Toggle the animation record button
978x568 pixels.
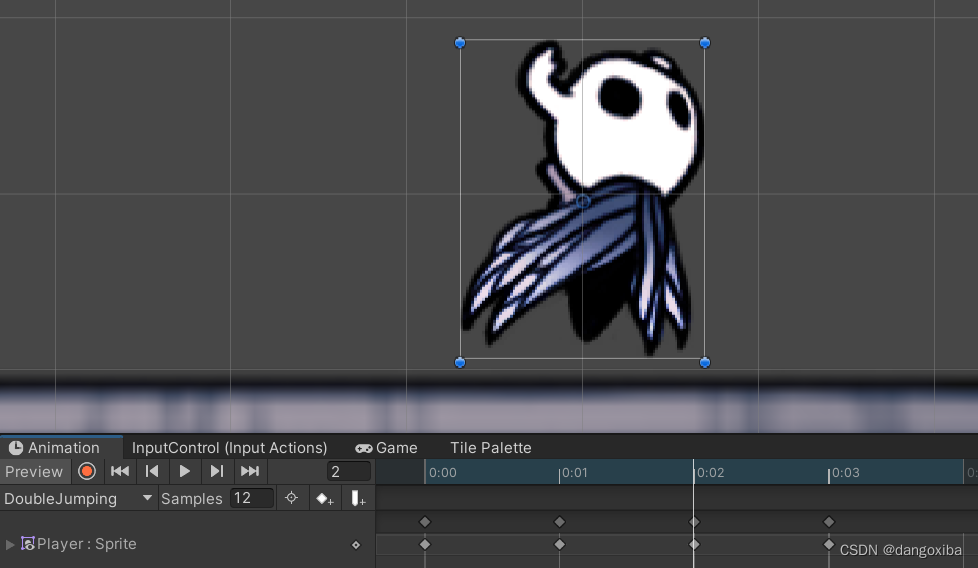click(x=87, y=471)
